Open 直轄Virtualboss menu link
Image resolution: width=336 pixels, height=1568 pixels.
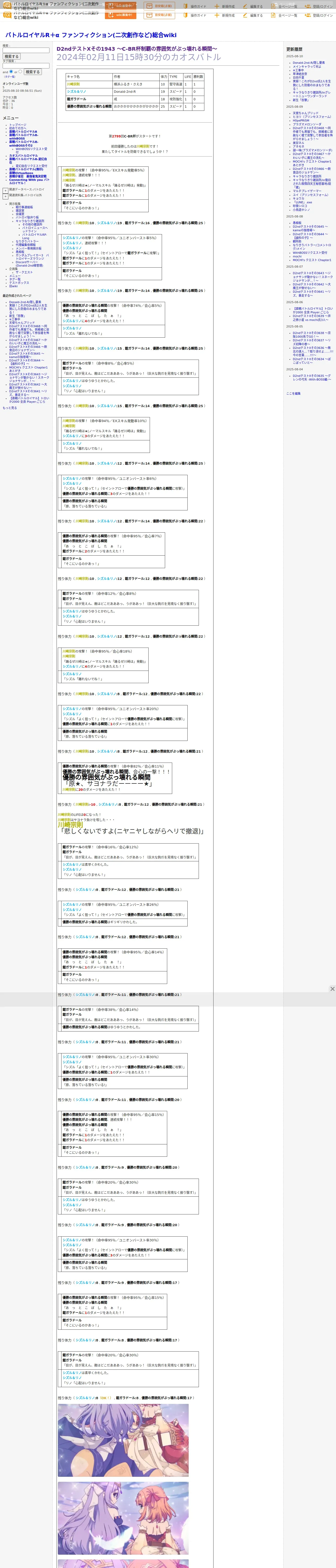click(21, 173)
